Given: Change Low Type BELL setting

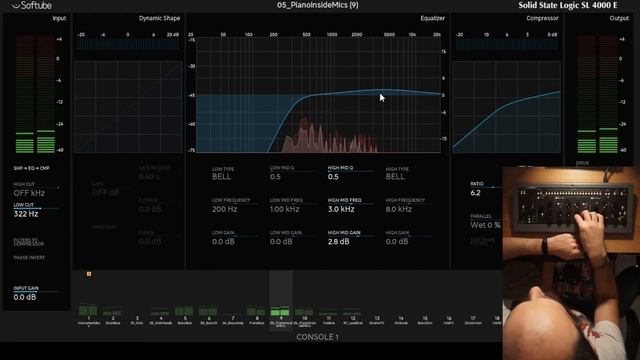Looking at the screenshot, I should coord(222,174).
